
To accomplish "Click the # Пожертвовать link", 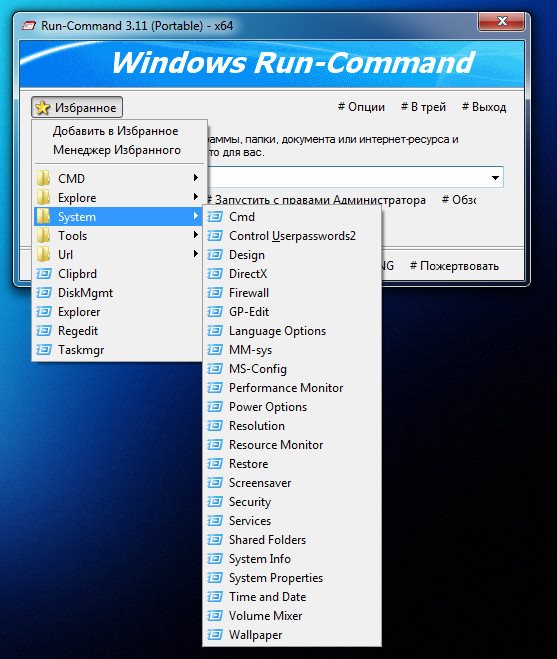I will (x=454, y=266).
